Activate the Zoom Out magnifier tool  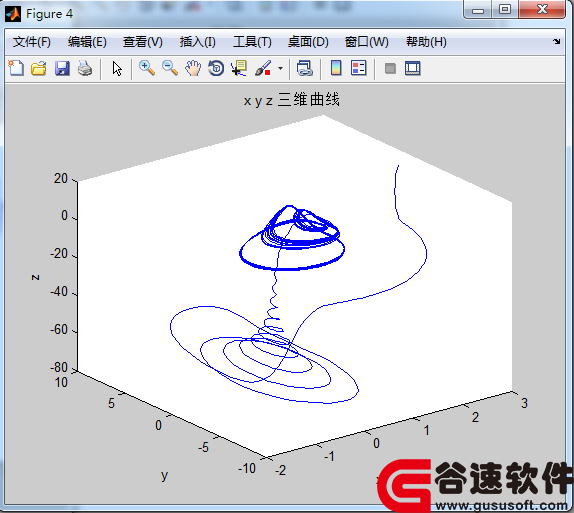tap(170, 68)
